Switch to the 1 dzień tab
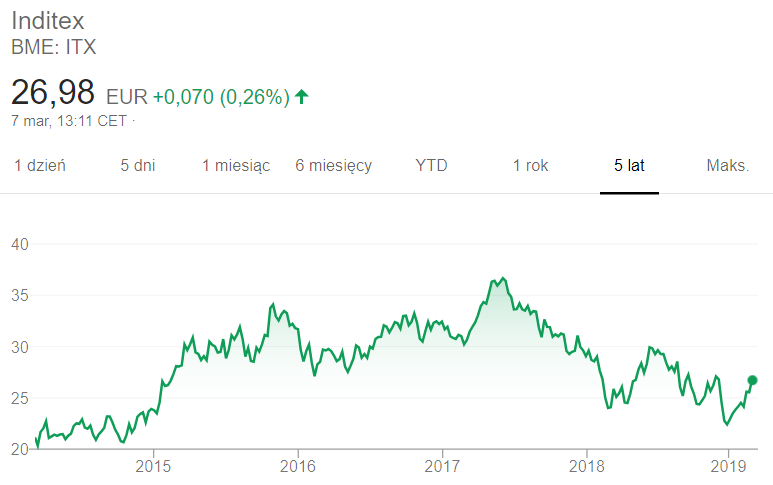This screenshot has height=485, width=773. [39, 166]
